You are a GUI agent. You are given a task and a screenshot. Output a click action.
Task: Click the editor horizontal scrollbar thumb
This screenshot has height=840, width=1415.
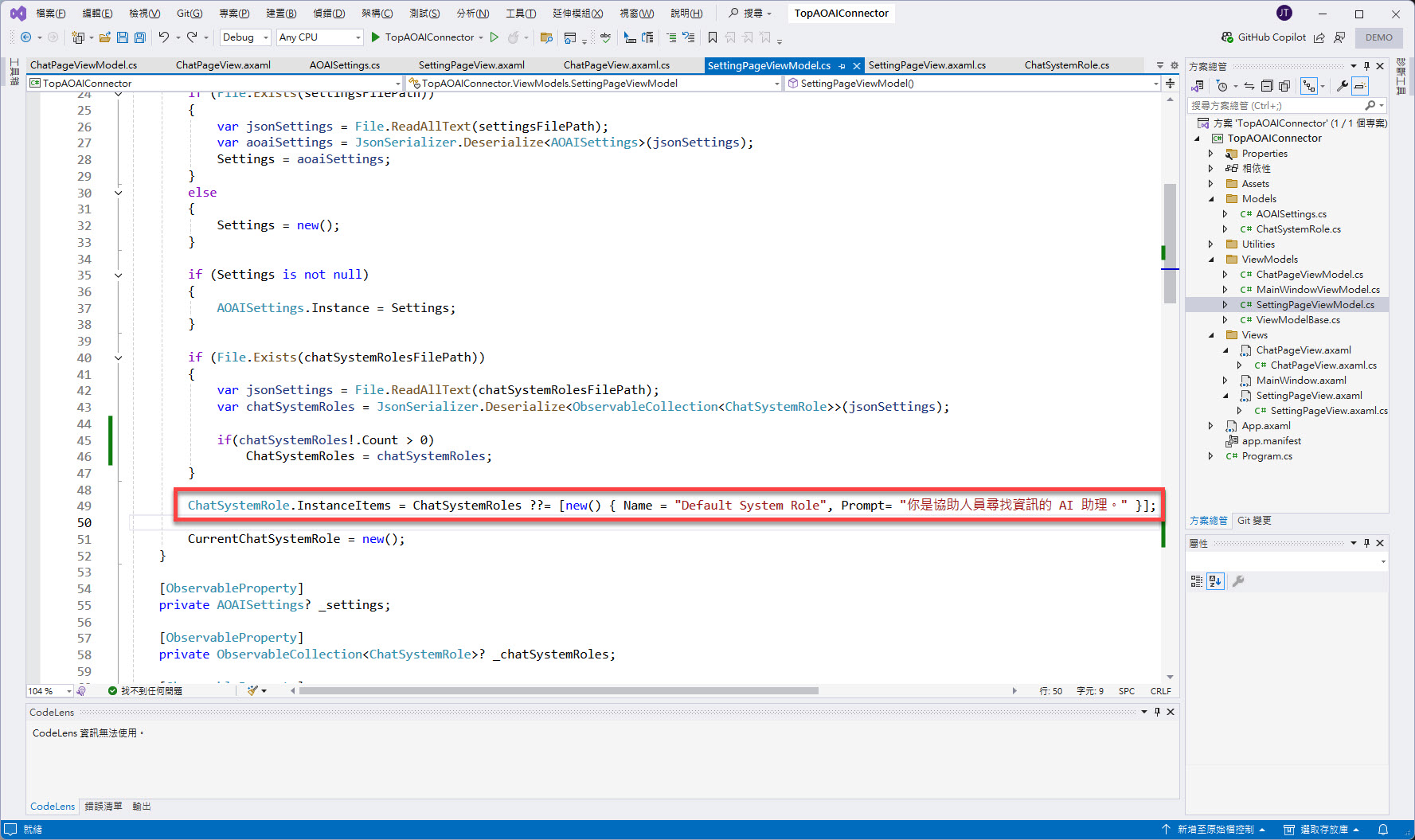(559, 691)
